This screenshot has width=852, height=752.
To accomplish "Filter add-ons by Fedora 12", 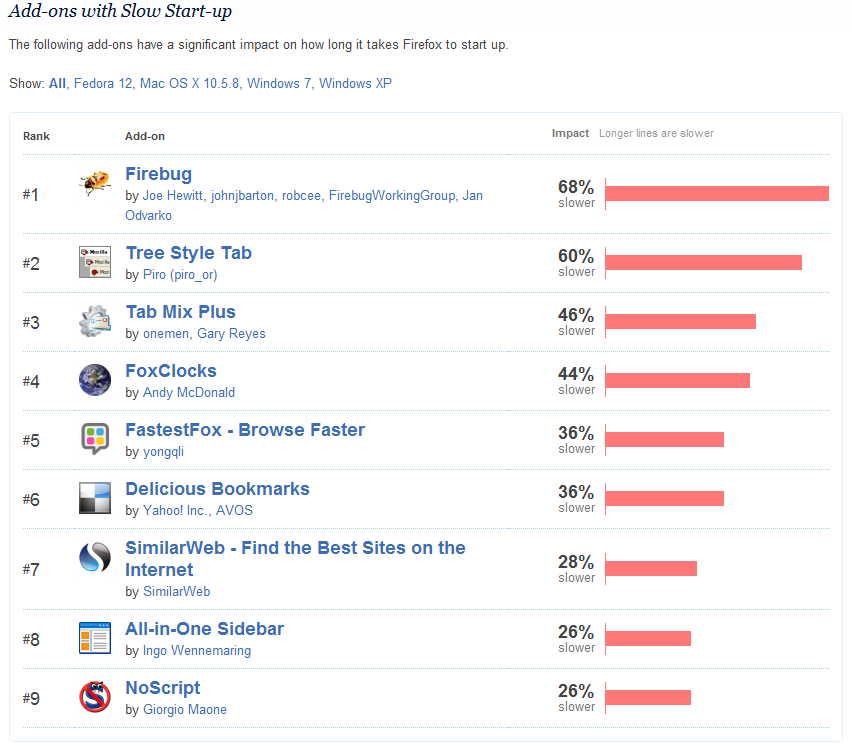I will pyautogui.click(x=103, y=84).
